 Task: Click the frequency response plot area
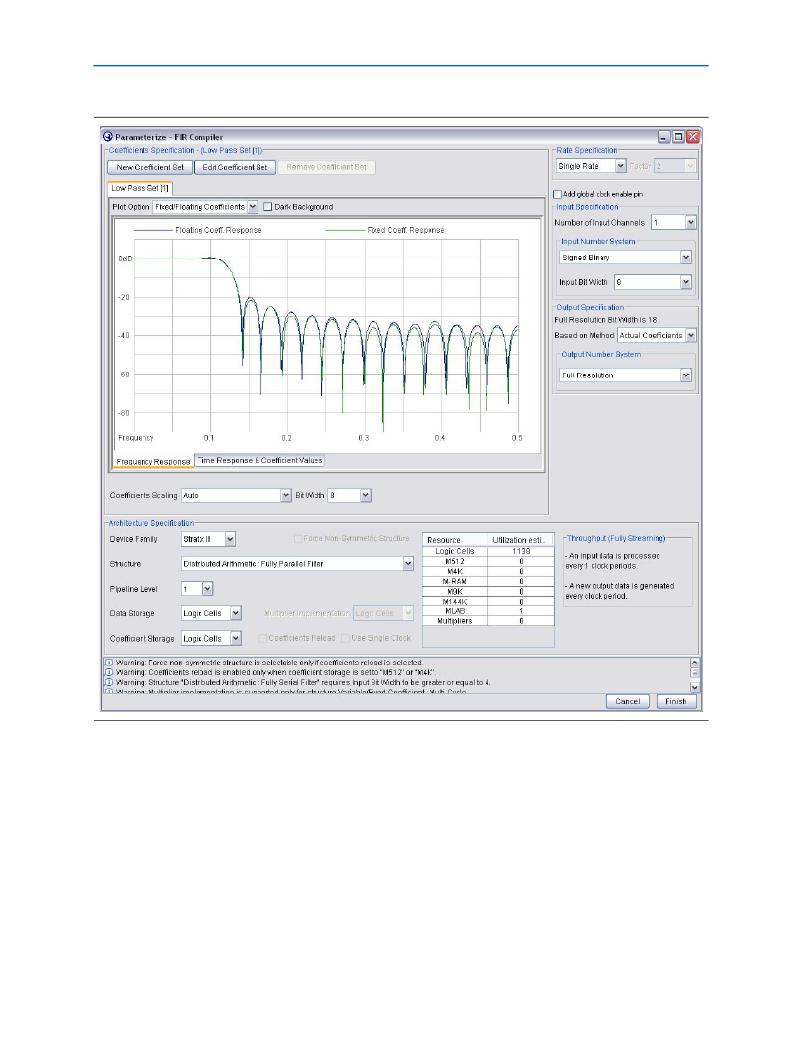(x=326, y=336)
